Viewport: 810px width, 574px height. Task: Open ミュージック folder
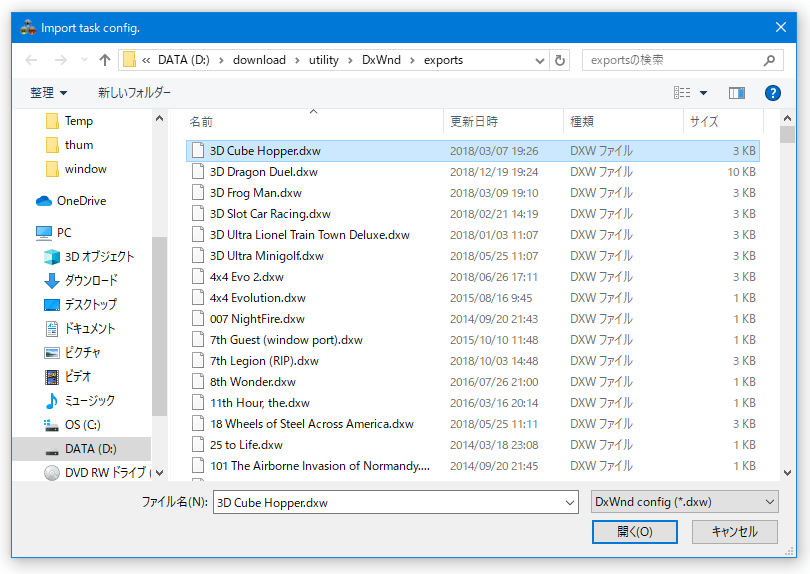(x=89, y=400)
